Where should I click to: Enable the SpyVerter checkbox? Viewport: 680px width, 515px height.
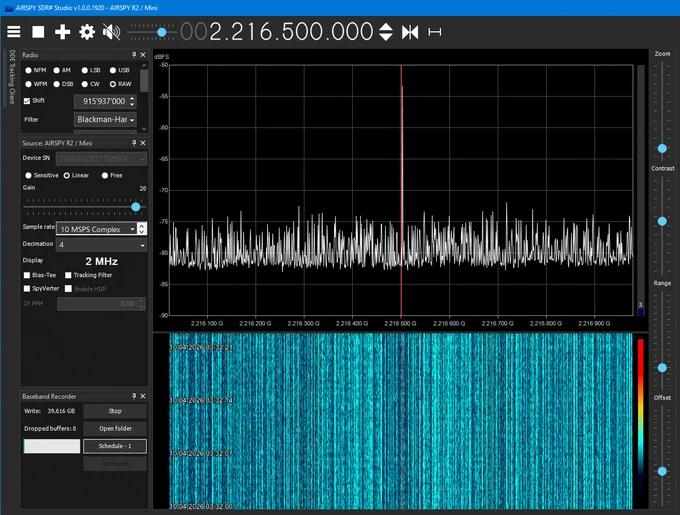coord(27,288)
